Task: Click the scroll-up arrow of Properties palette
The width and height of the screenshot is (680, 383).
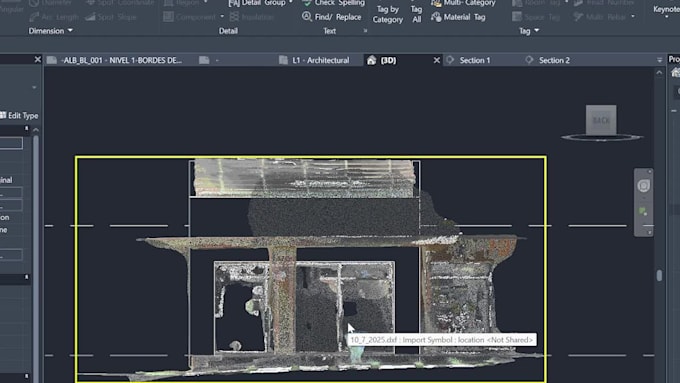Action: point(36,130)
